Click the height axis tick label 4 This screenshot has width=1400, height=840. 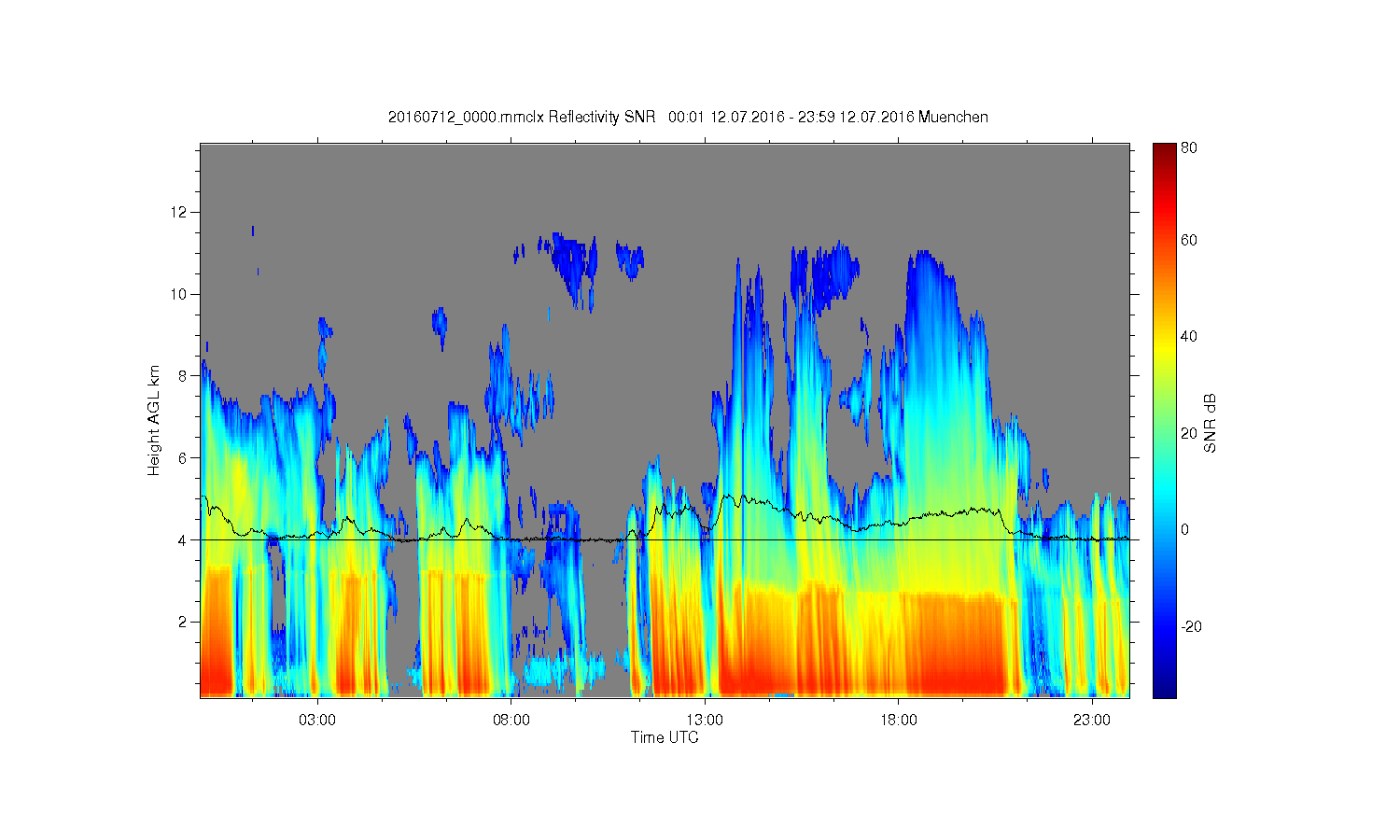[x=184, y=539]
